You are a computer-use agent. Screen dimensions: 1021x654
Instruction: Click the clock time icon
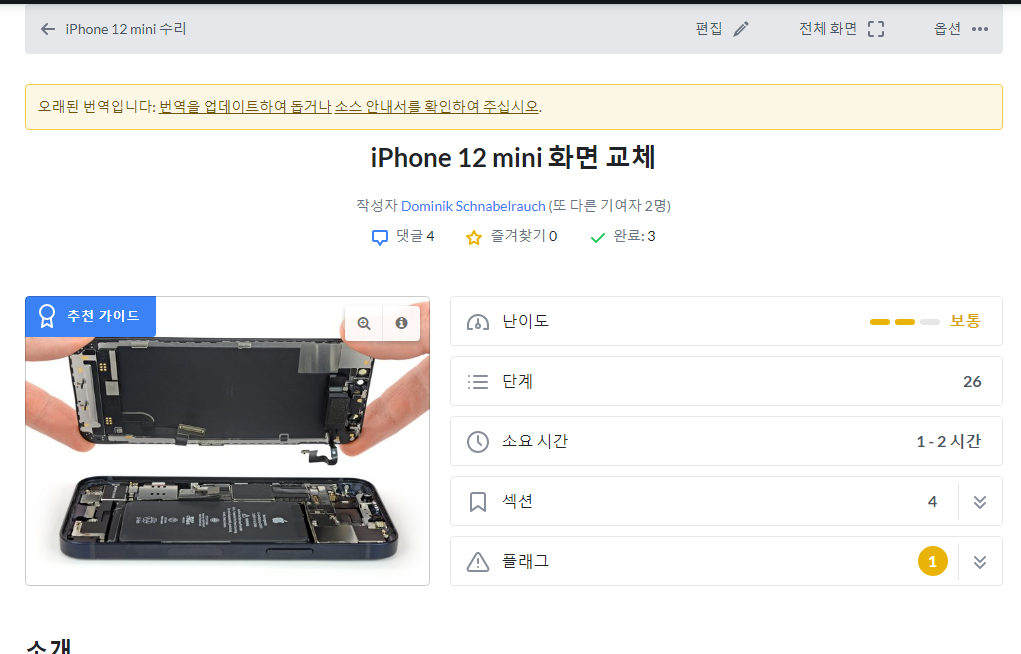tap(478, 442)
